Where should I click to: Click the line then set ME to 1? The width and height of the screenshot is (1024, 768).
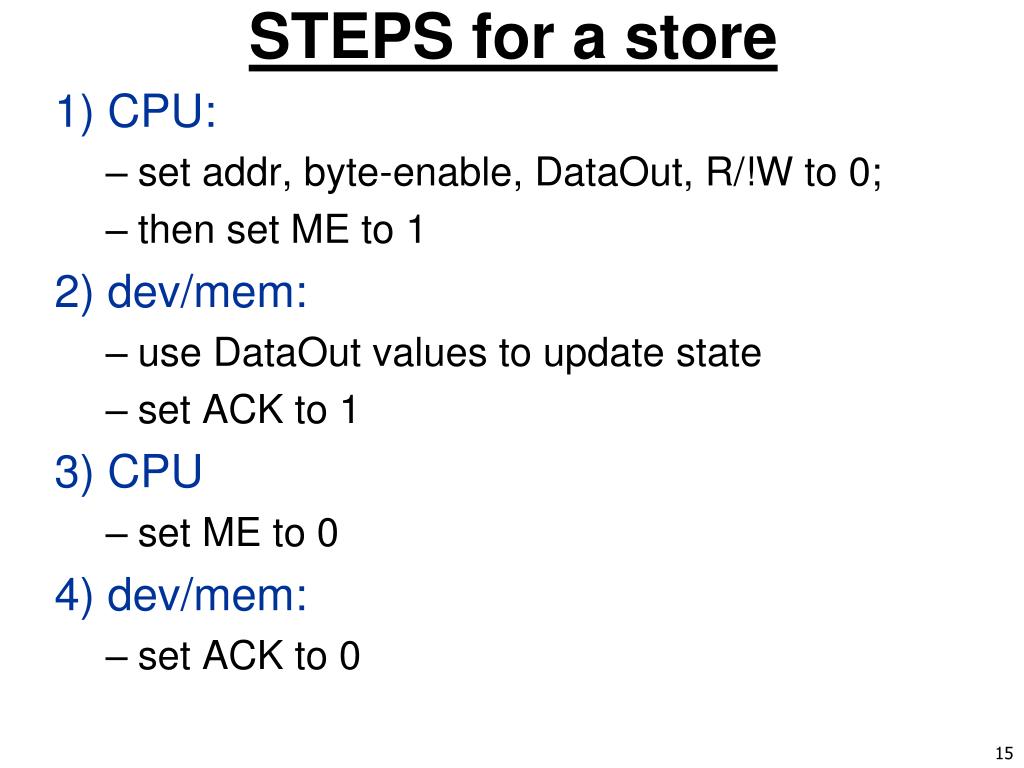264,230
